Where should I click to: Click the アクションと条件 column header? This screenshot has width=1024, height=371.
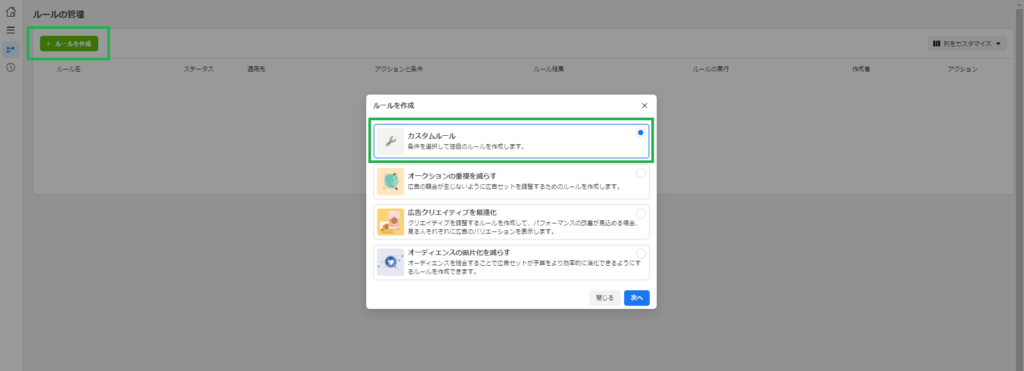pyautogui.click(x=399, y=69)
